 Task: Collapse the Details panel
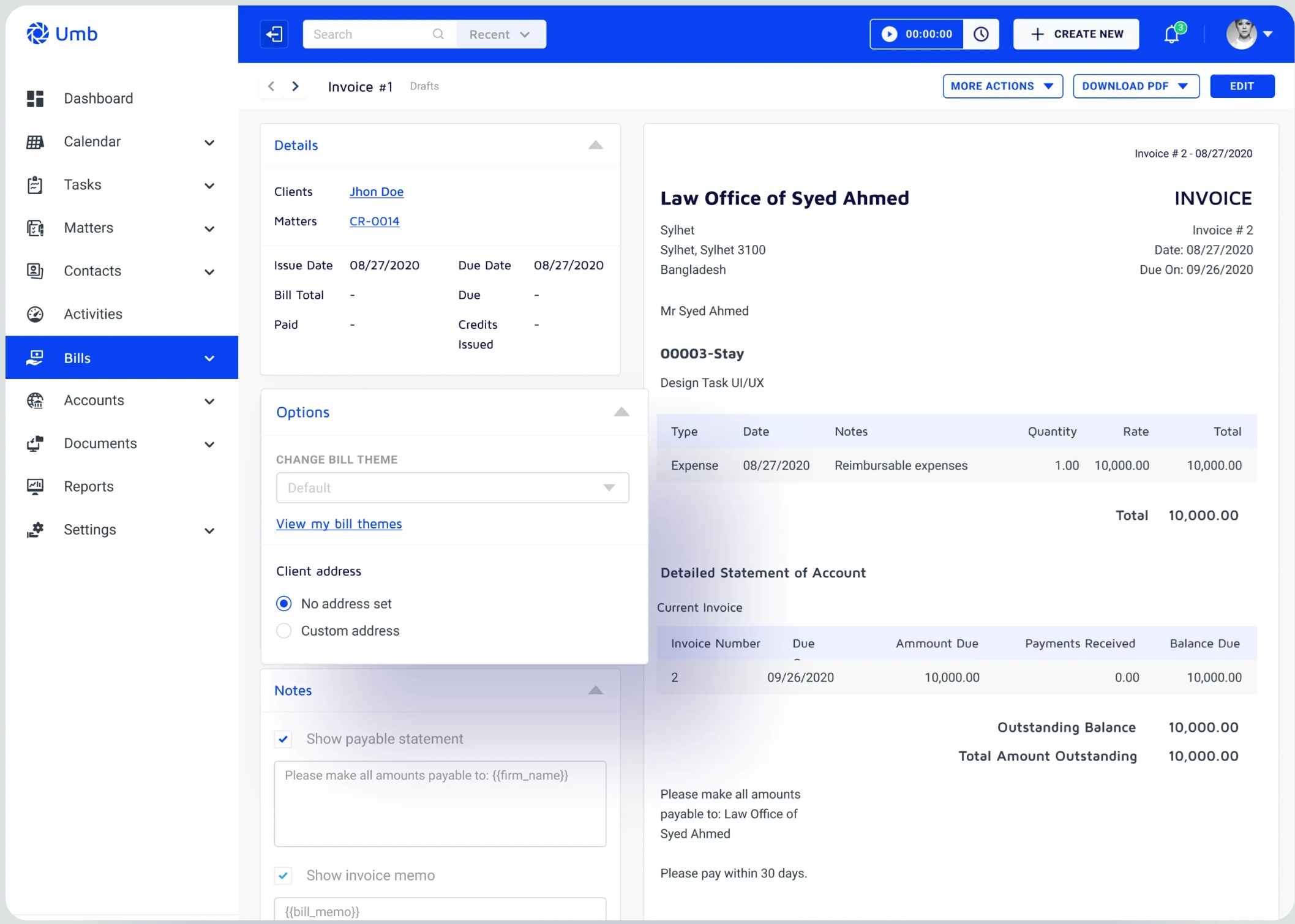pyautogui.click(x=596, y=145)
